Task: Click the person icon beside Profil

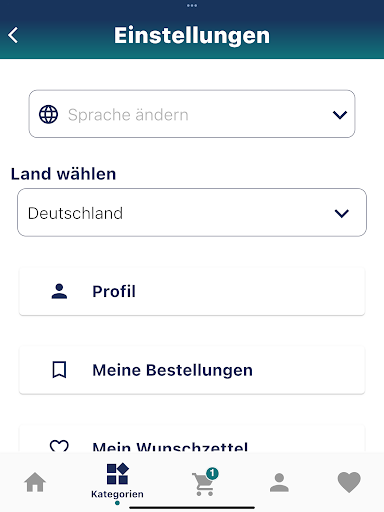Action: pos(59,291)
